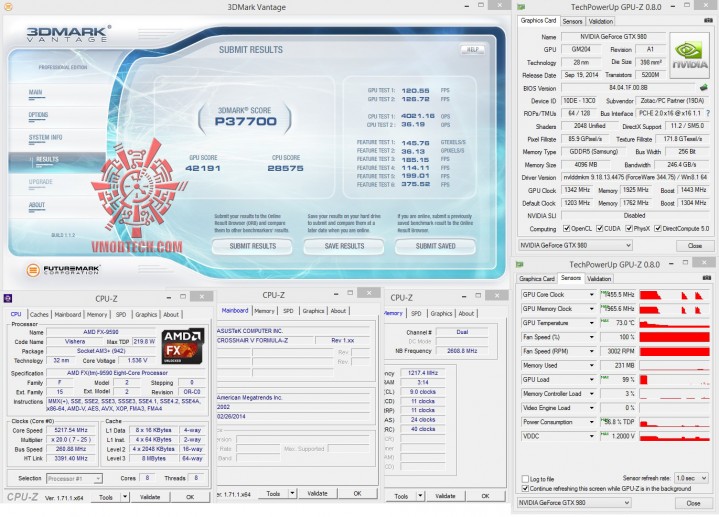Select About in the 3DMark Vantage sidebar
This screenshot has width=719, height=517.
(x=37, y=205)
